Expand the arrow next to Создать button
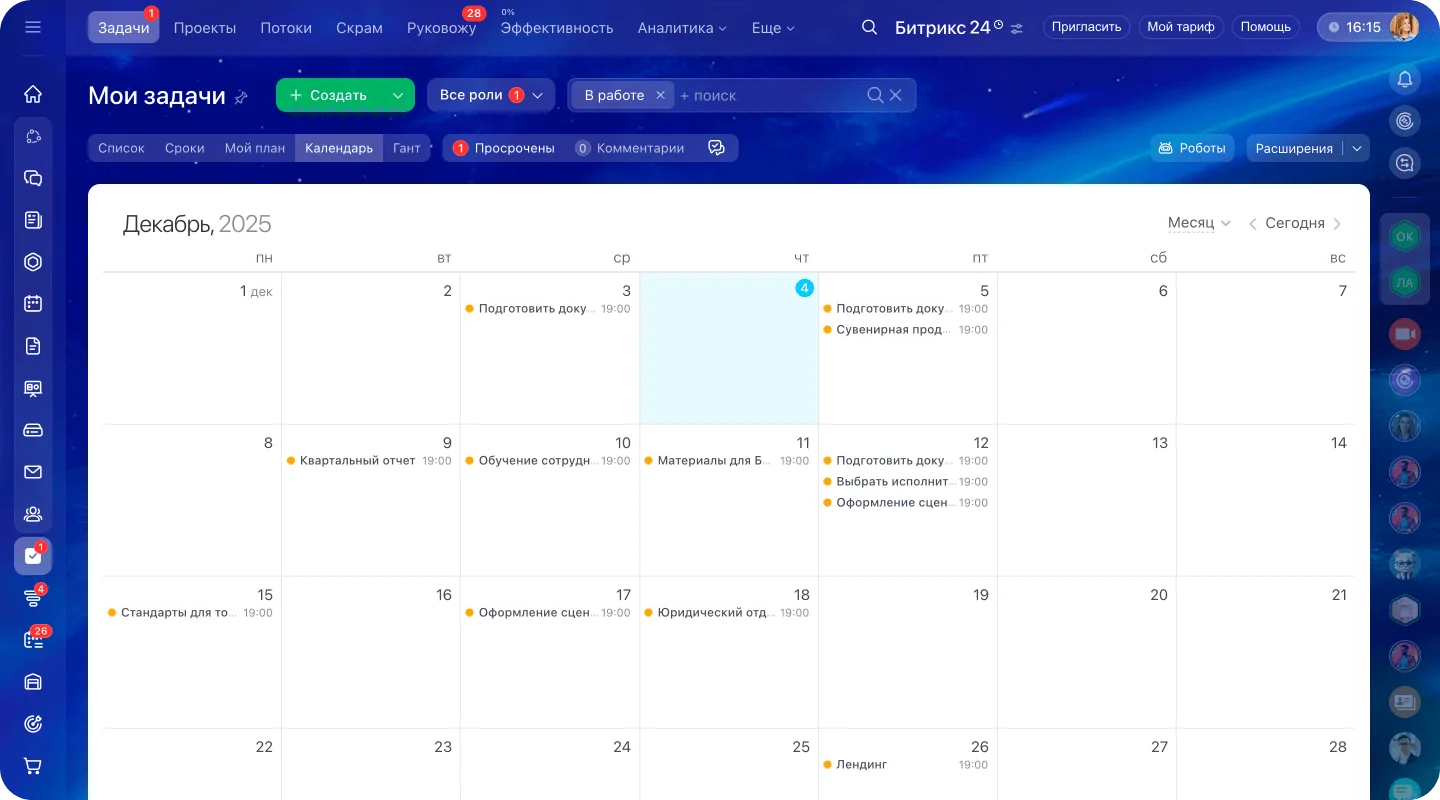 click(398, 95)
